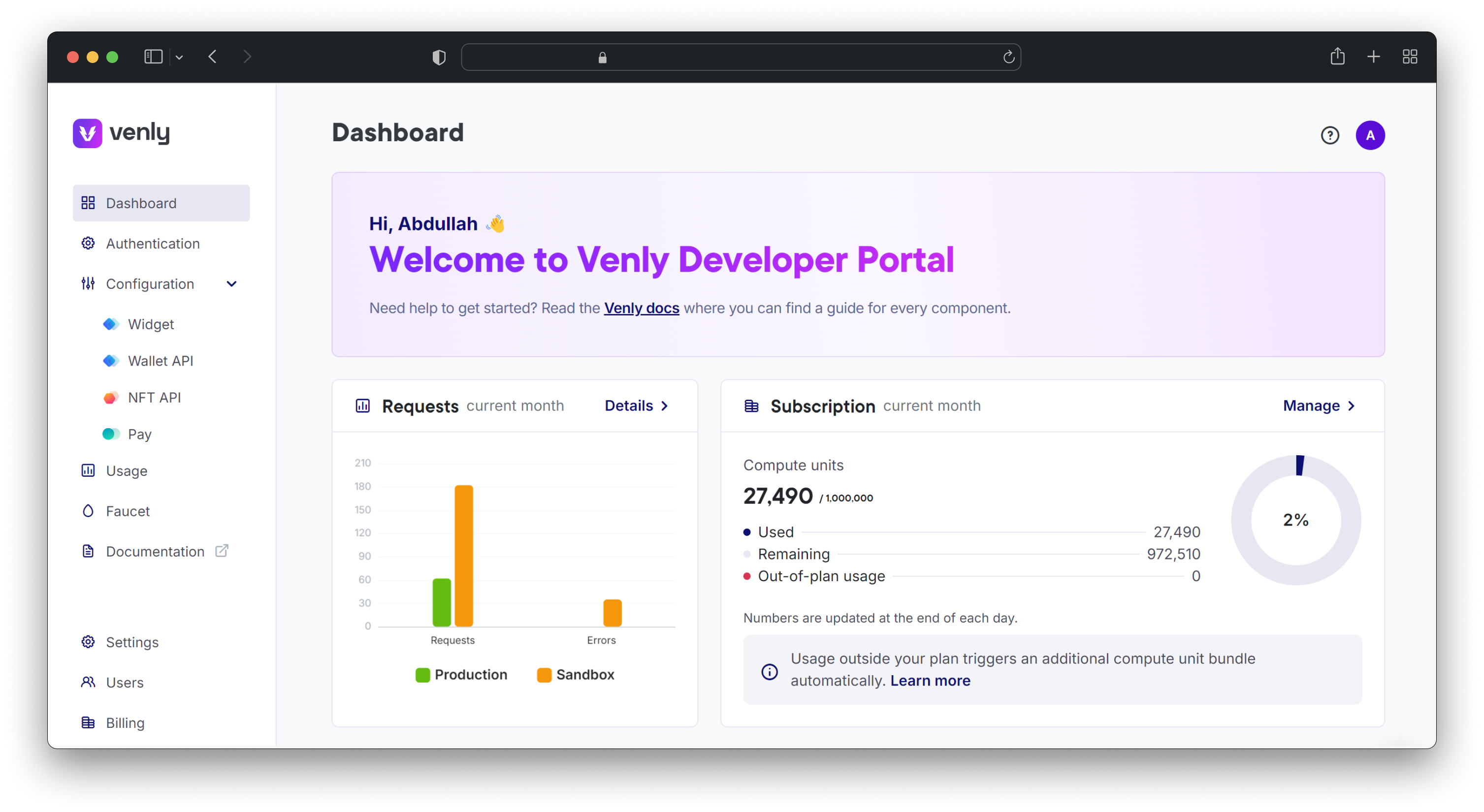Image resolution: width=1484 pixels, height=812 pixels.
Task: Click the Configuration dropdown chevron
Action: [231, 284]
